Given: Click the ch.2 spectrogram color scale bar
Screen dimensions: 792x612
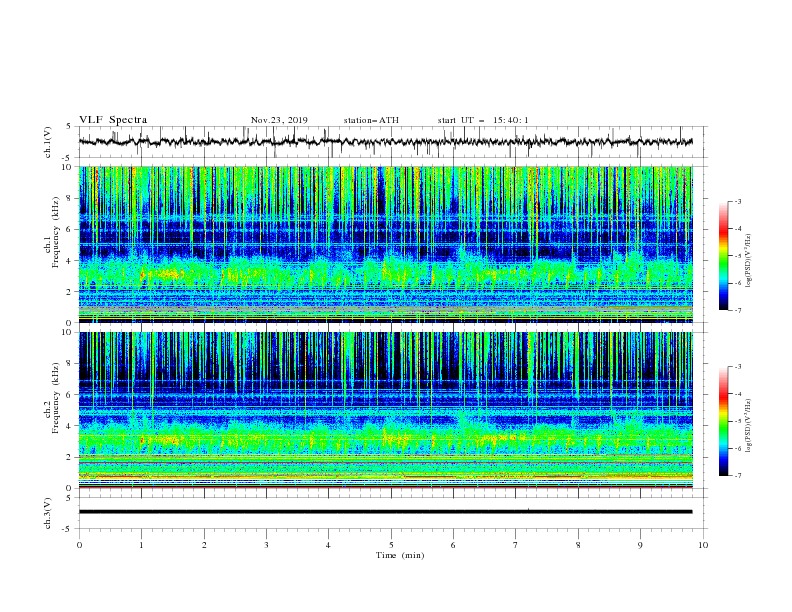Looking at the screenshot, I should pos(723,421).
